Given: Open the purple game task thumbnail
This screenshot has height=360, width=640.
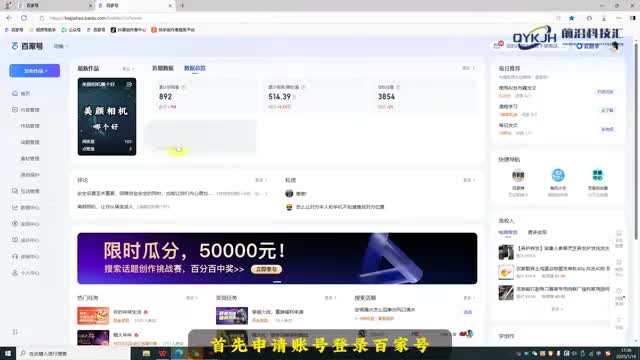Looking at the screenshot, I should coord(232,316).
